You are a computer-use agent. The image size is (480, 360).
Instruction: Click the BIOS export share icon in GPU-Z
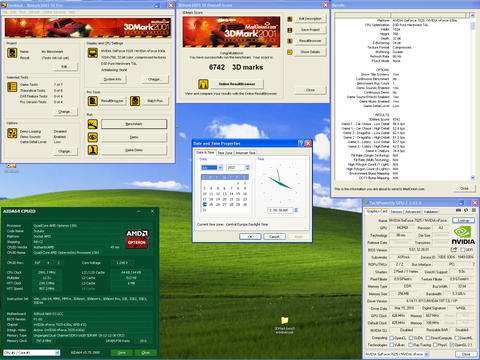click(x=454, y=249)
